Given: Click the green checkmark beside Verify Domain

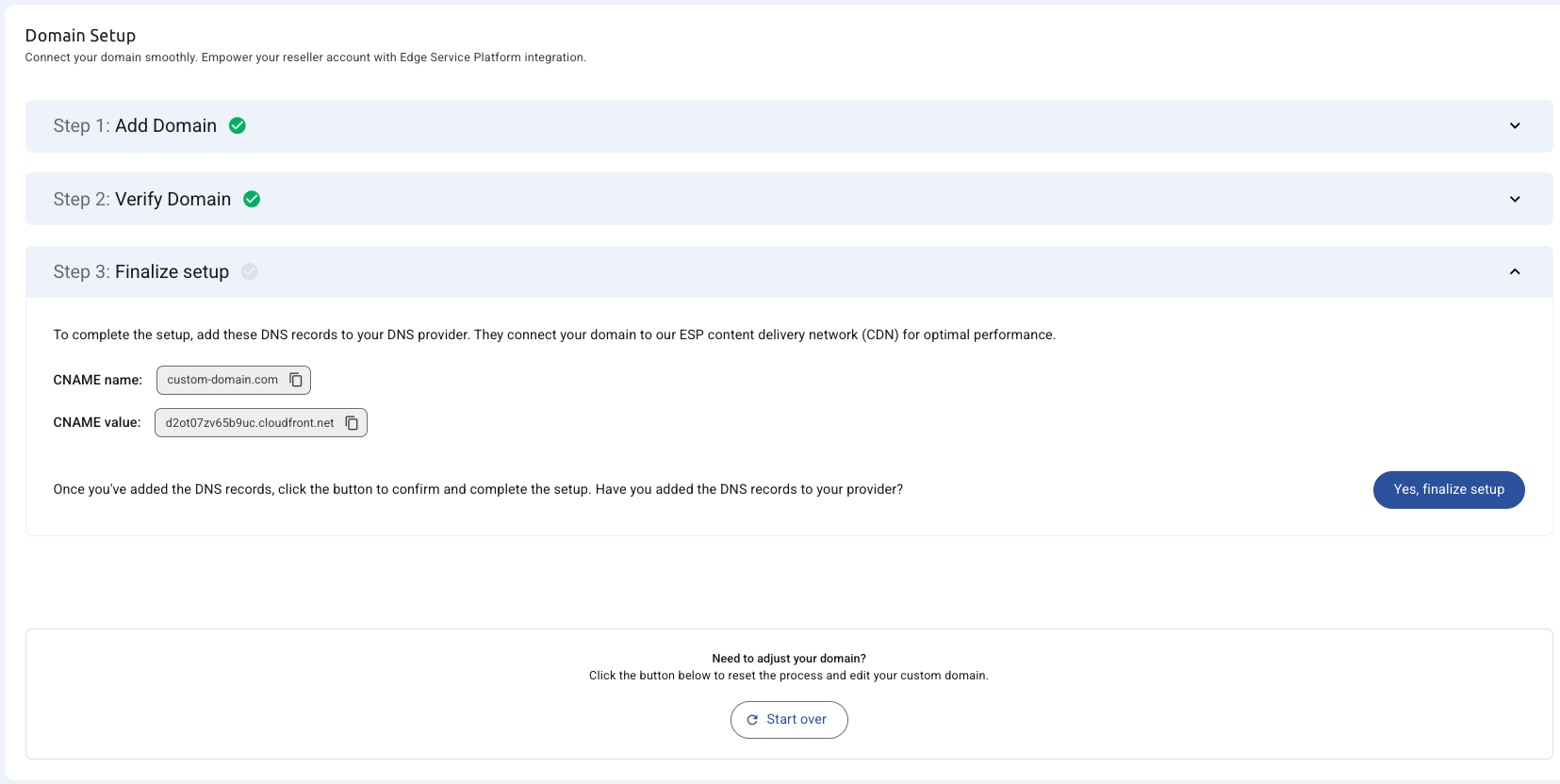Looking at the screenshot, I should point(252,199).
